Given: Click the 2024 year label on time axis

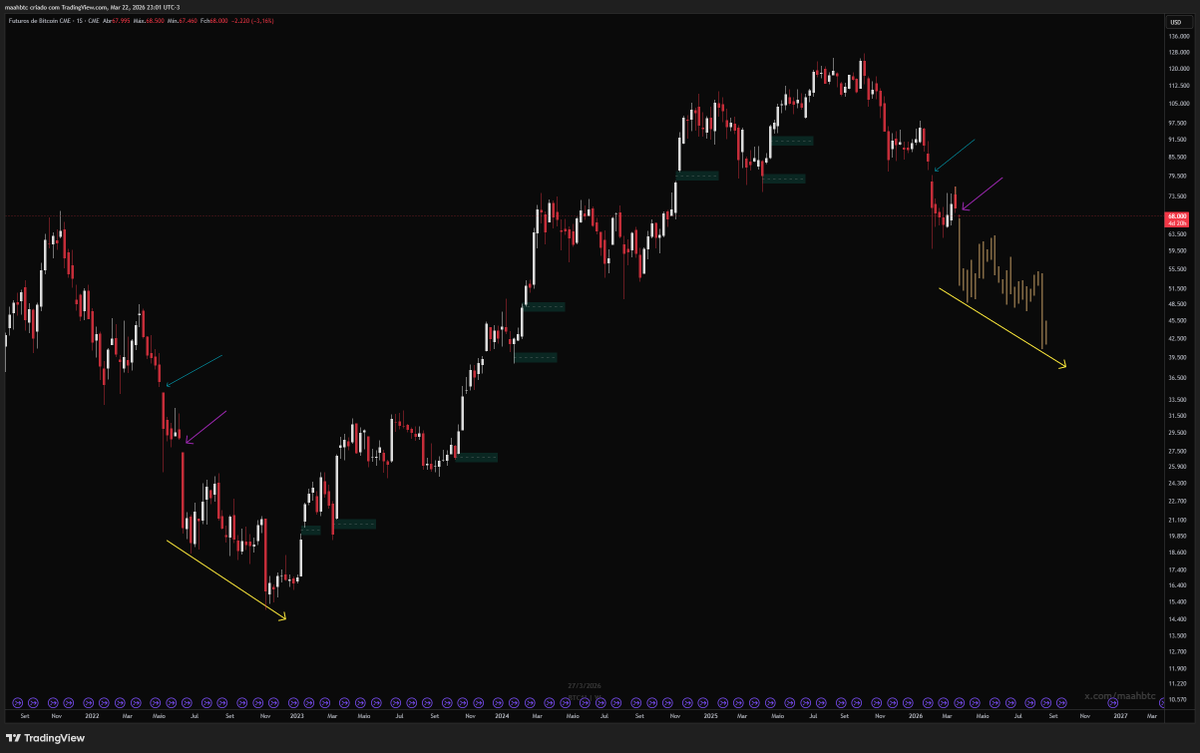Looking at the screenshot, I should tap(502, 716).
